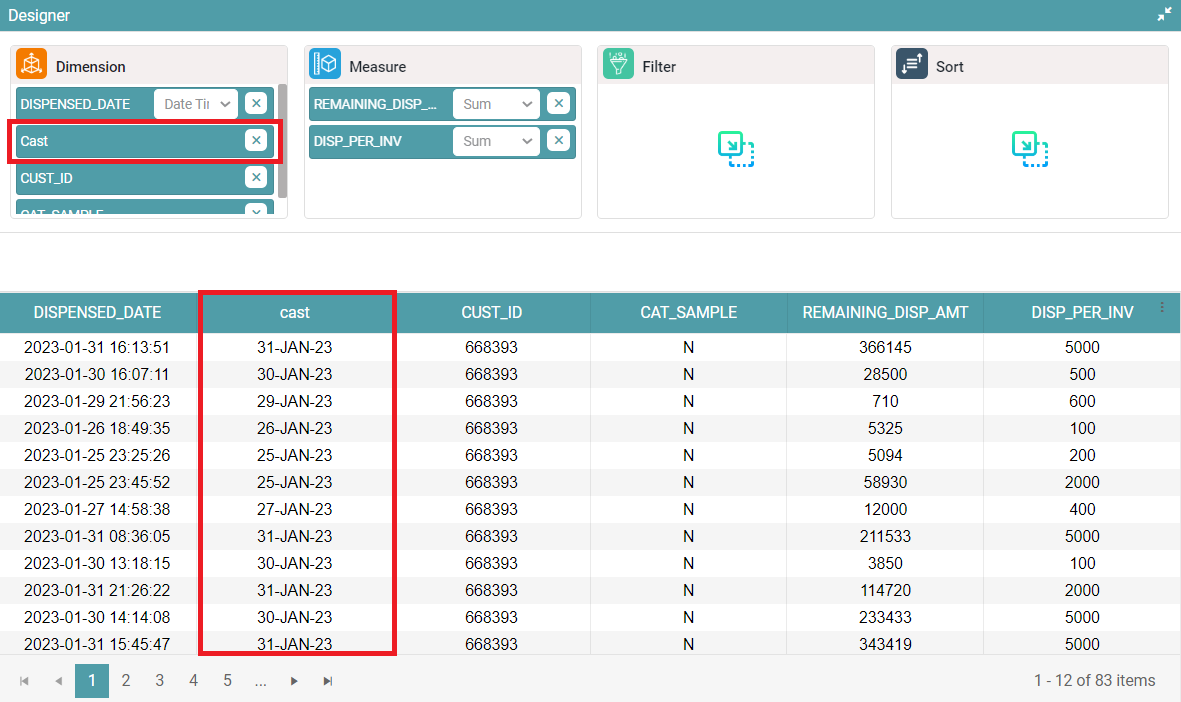Click the Filter panel drop-target icon
Screen dimensions: 1181x702
click(x=736, y=149)
